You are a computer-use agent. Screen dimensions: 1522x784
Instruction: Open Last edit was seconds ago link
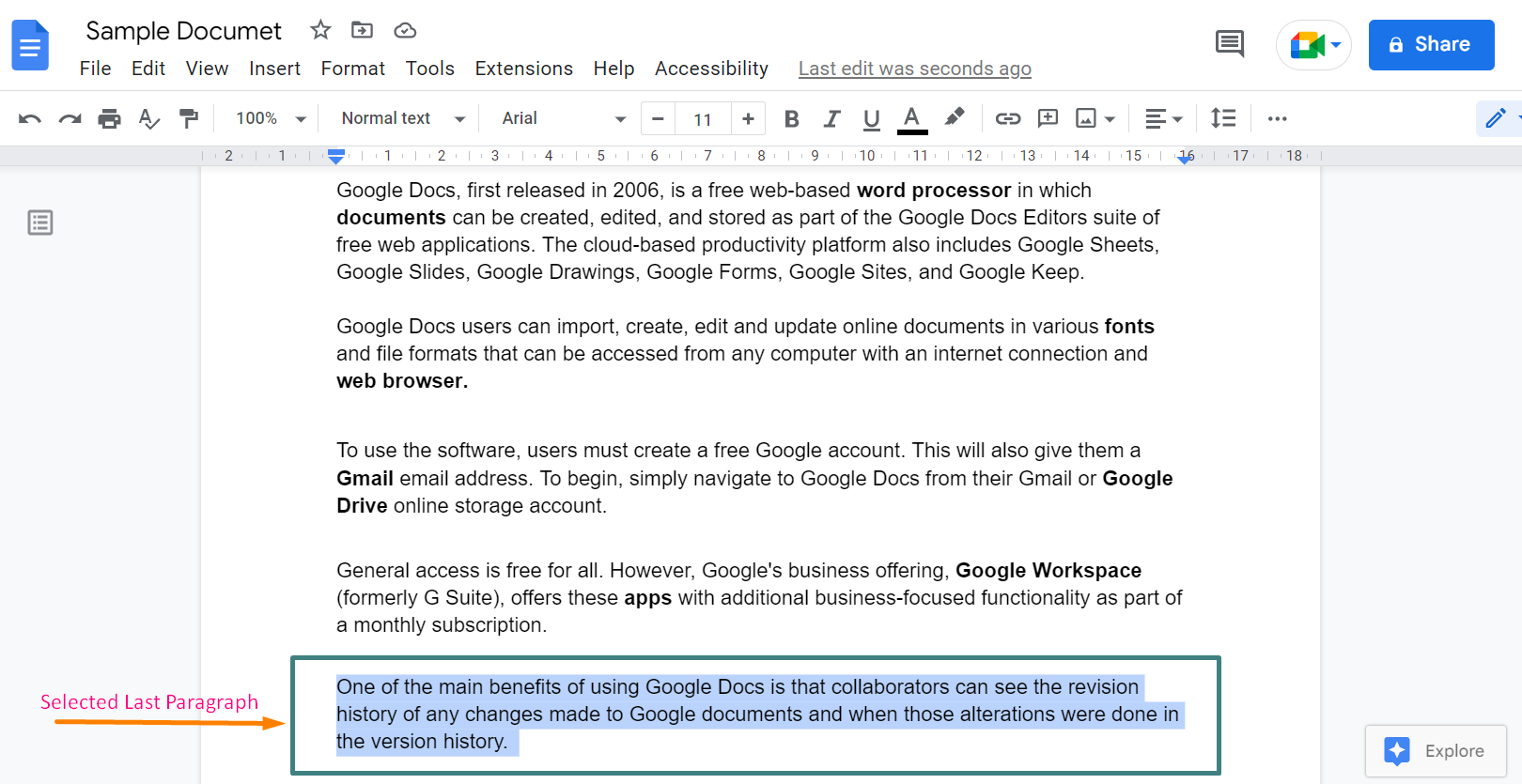click(x=914, y=69)
